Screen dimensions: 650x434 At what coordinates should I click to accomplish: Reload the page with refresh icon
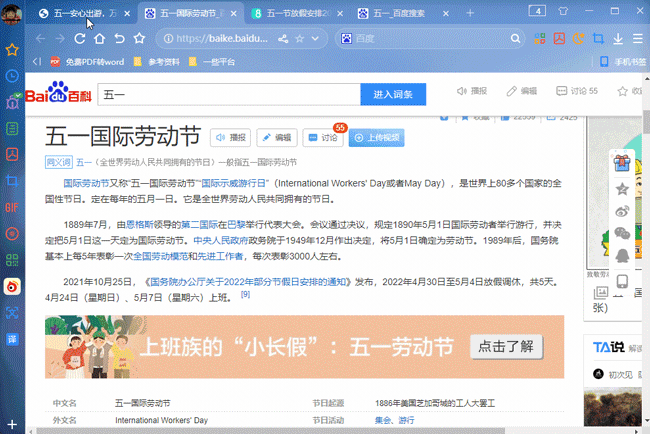pos(80,39)
